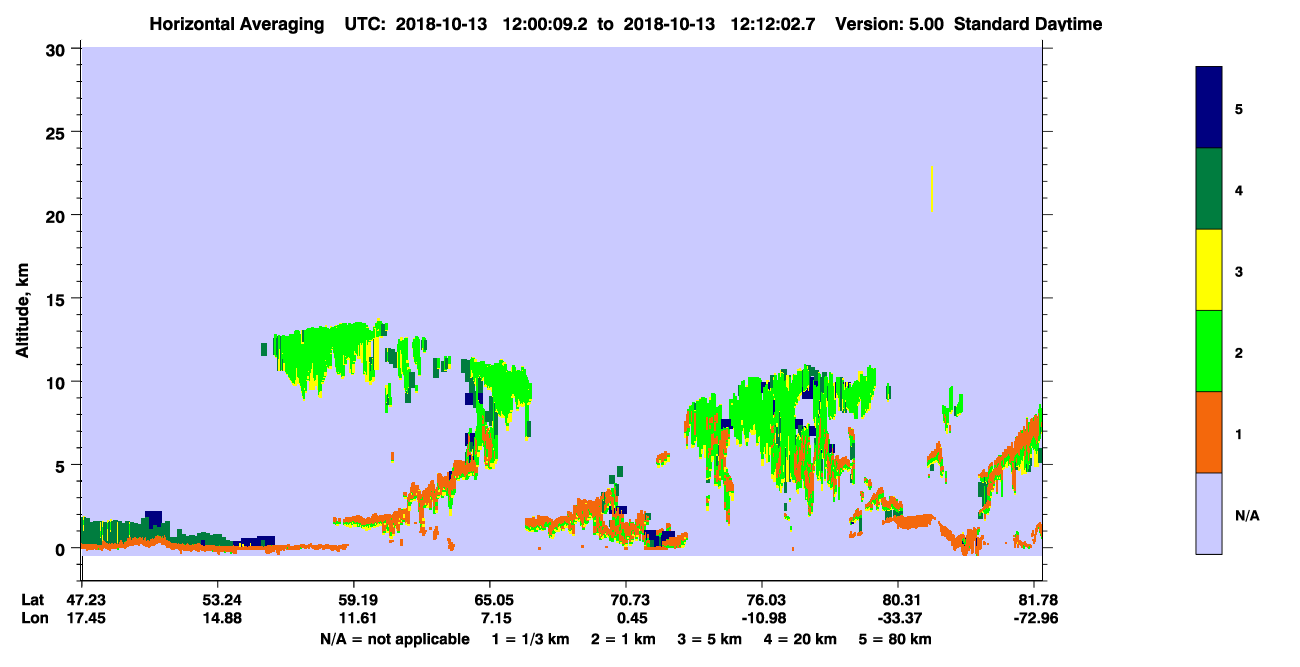Click the orange colorbar segment labeled 1
1300x667 pixels.
tap(1209, 432)
